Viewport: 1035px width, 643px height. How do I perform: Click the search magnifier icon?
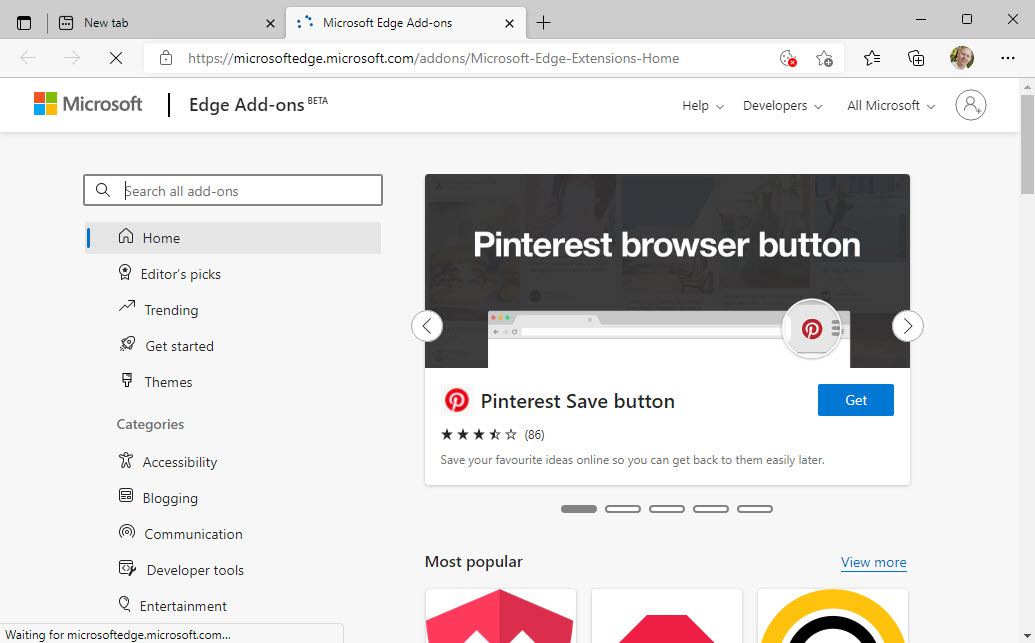(102, 190)
